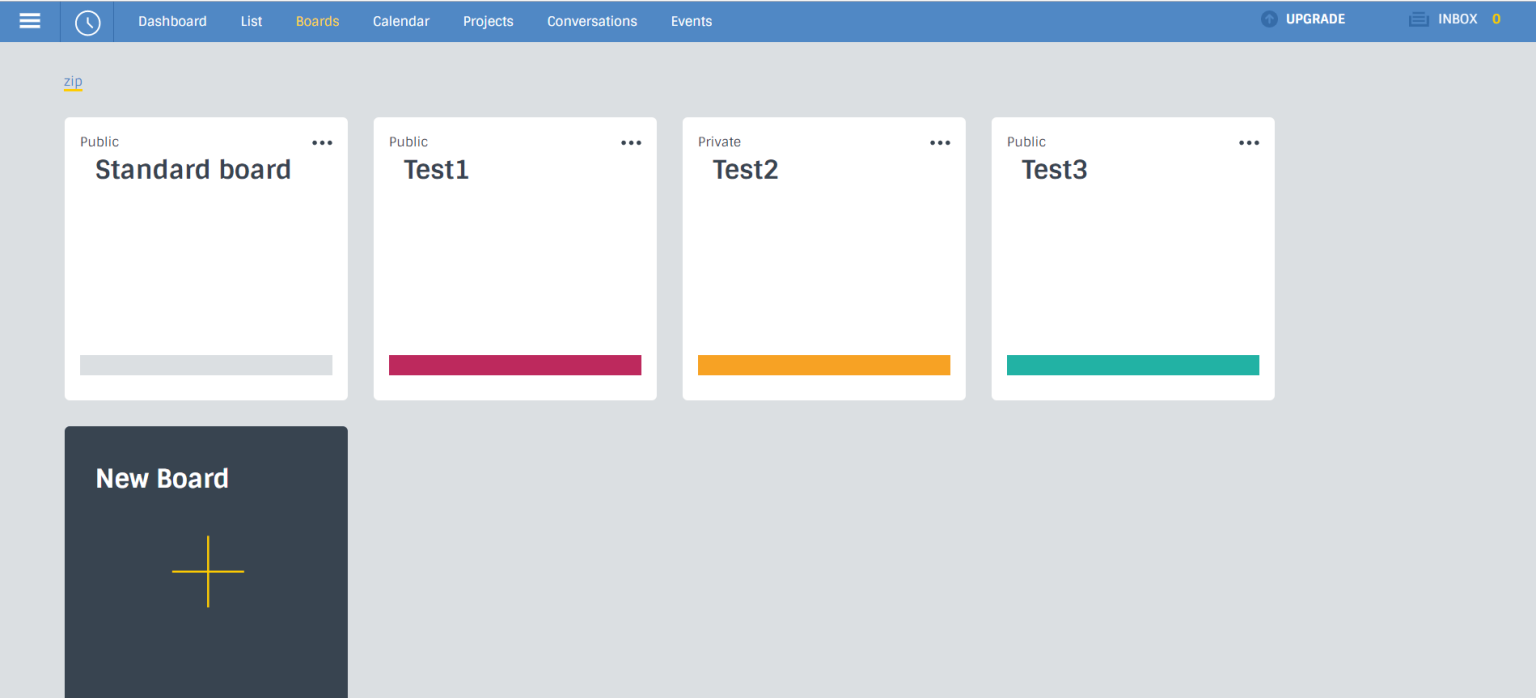Open options menu on Test3 board

pyautogui.click(x=1248, y=142)
